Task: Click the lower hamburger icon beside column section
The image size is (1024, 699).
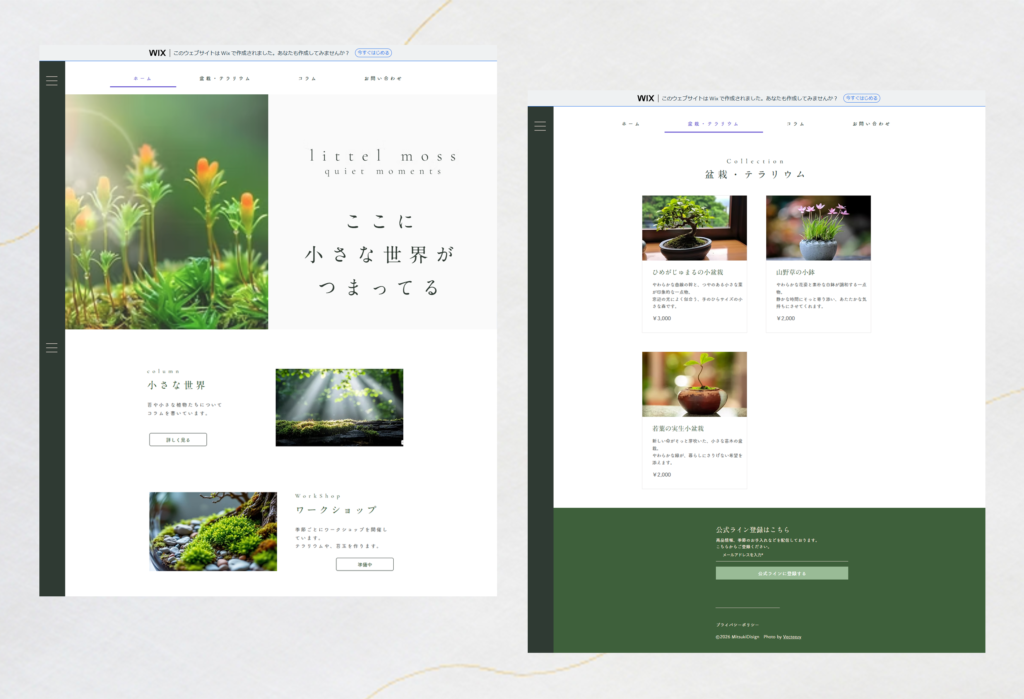Action: (52, 347)
